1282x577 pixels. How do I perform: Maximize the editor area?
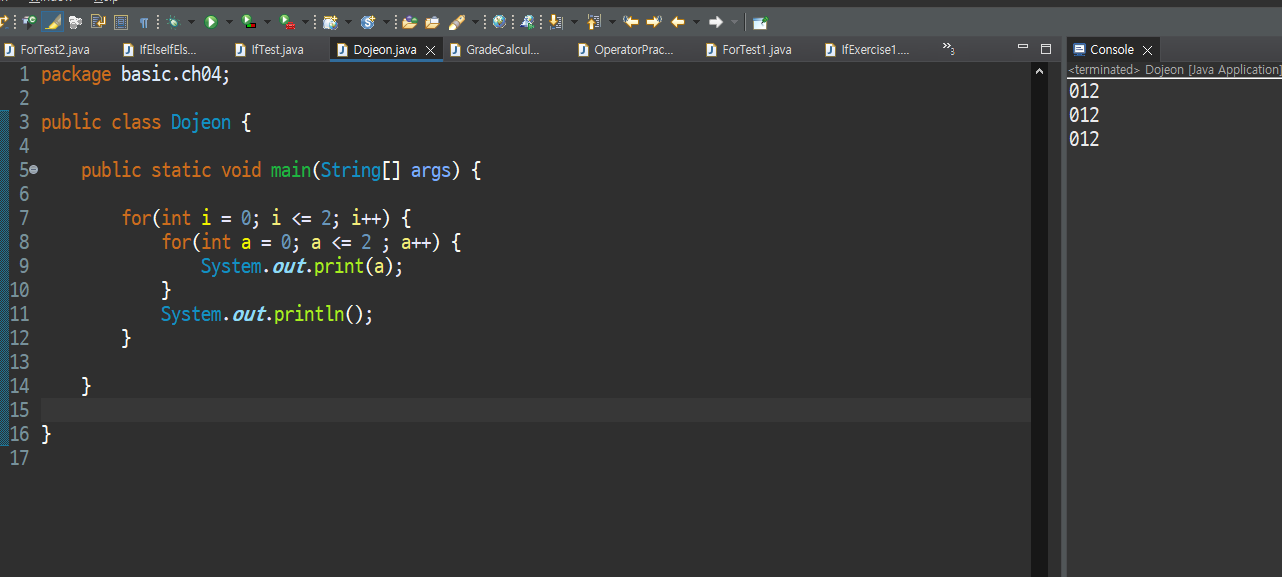(1046, 48)
